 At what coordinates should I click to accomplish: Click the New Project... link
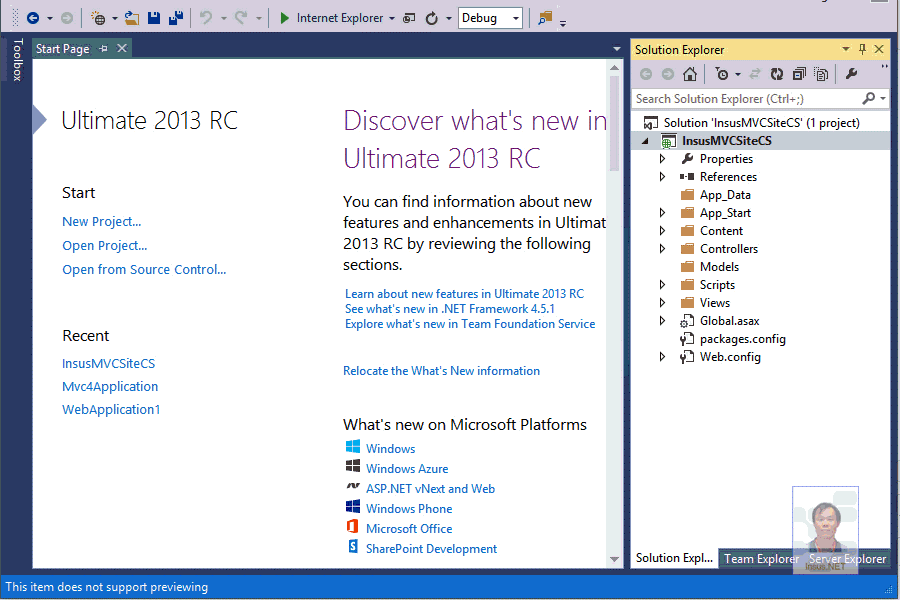[102, 222]
